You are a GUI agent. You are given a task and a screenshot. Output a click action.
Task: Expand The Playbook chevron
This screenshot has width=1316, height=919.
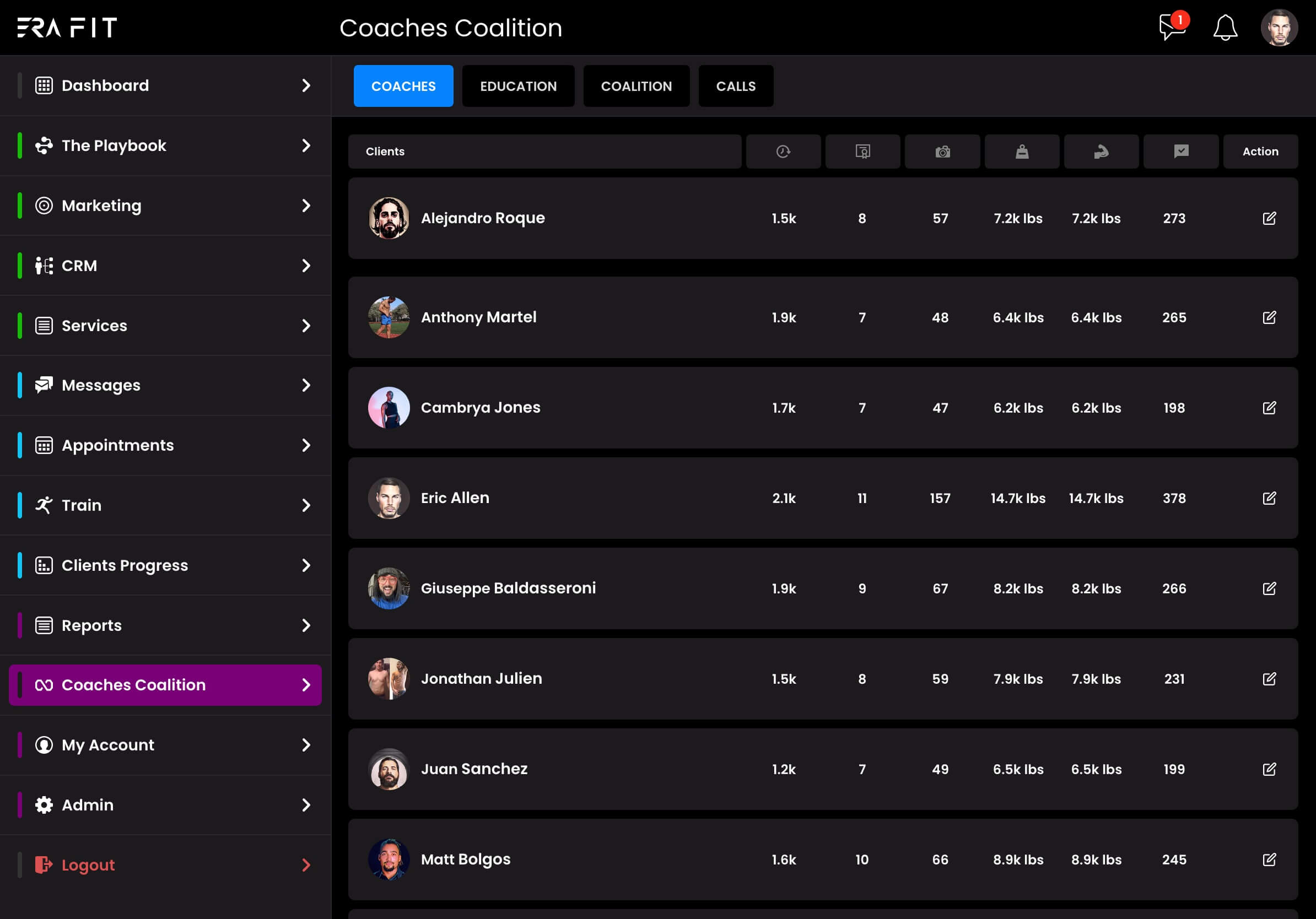(x=306, y=145)
